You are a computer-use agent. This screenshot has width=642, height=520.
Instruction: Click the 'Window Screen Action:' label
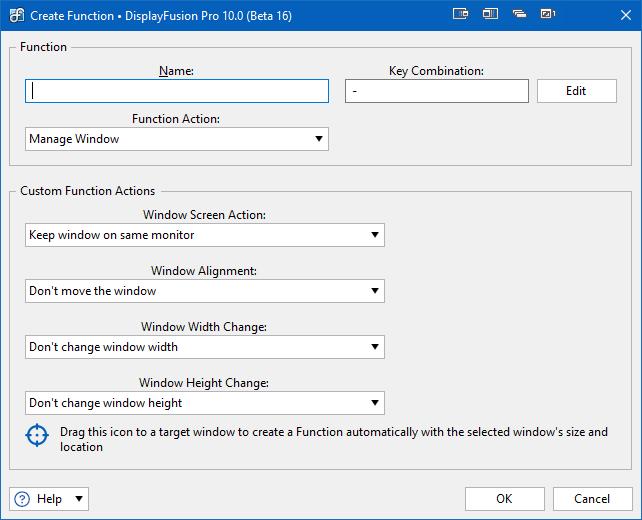(x=204, y=215)
